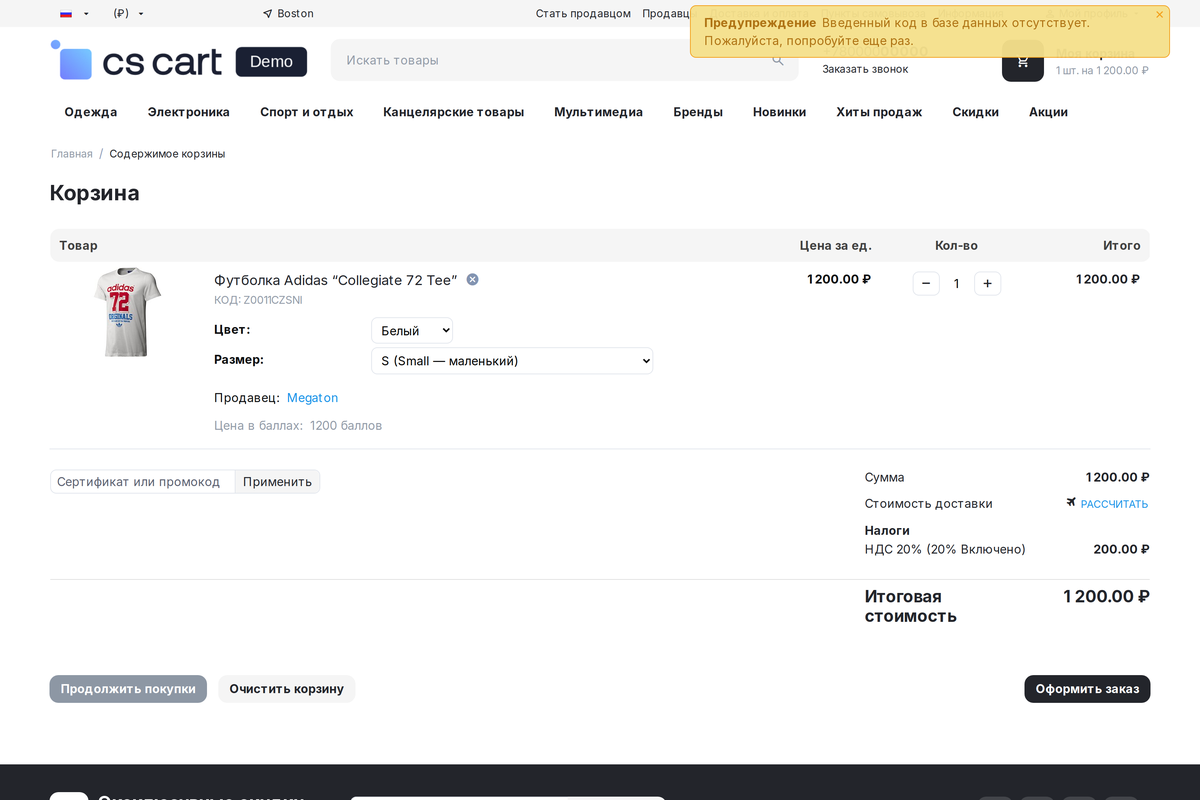
Task: Click the quantity input field
Action: 957,284
